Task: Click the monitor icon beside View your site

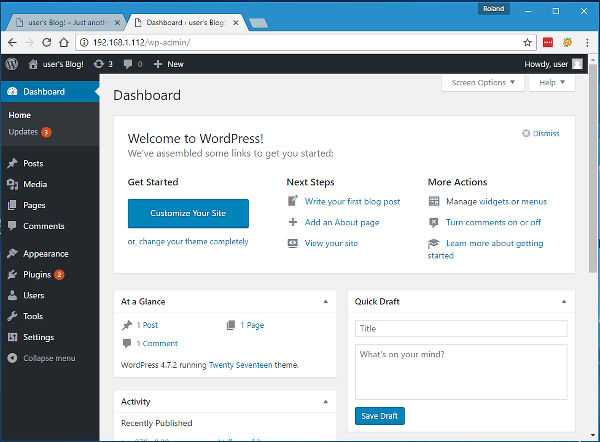Action: click(x=293, y=243)
